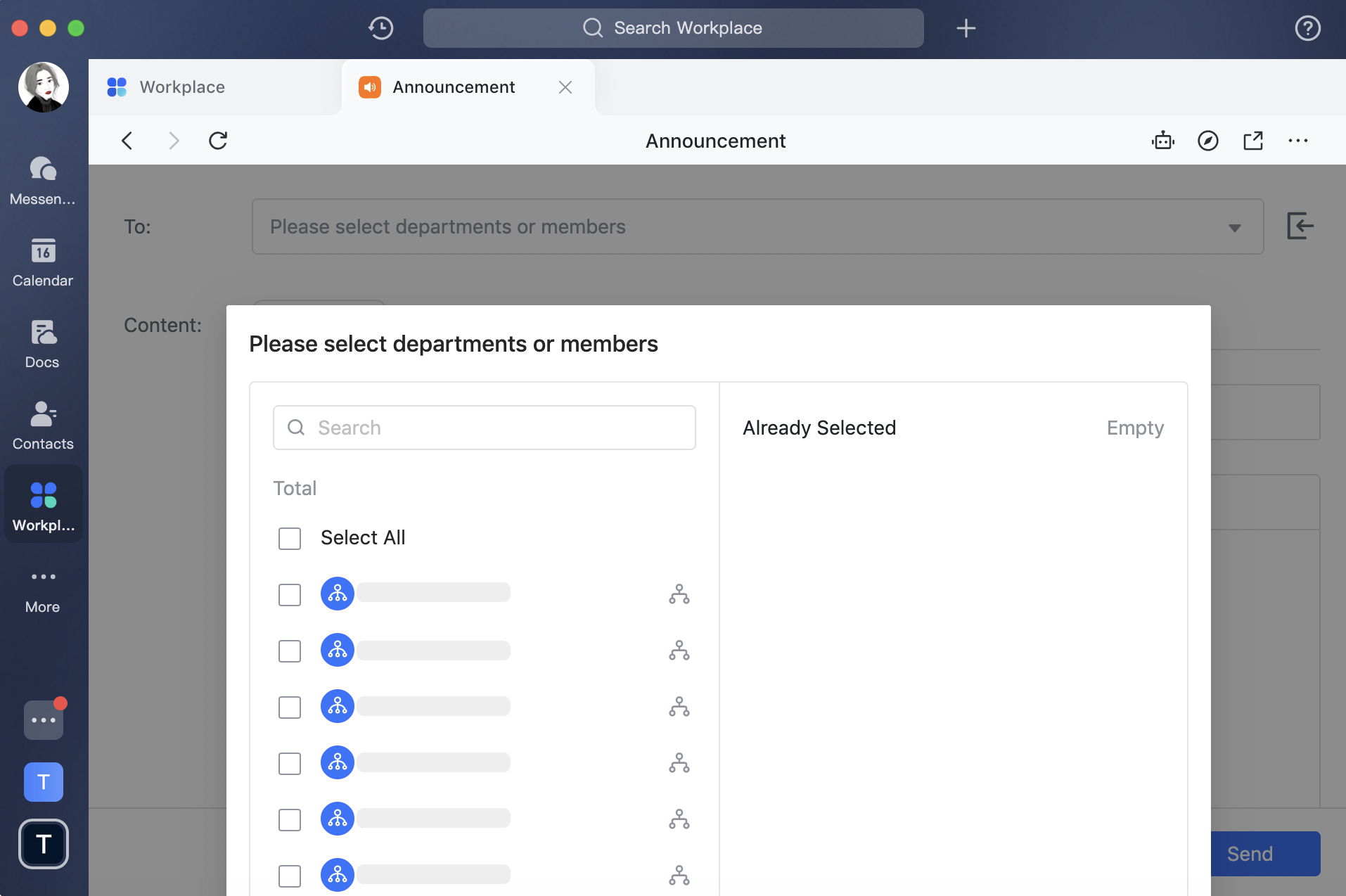Drill into the first department's sub-hierarchy
Screen dimensions: 1346x896
pyautogui.click(x=679, y=594)
